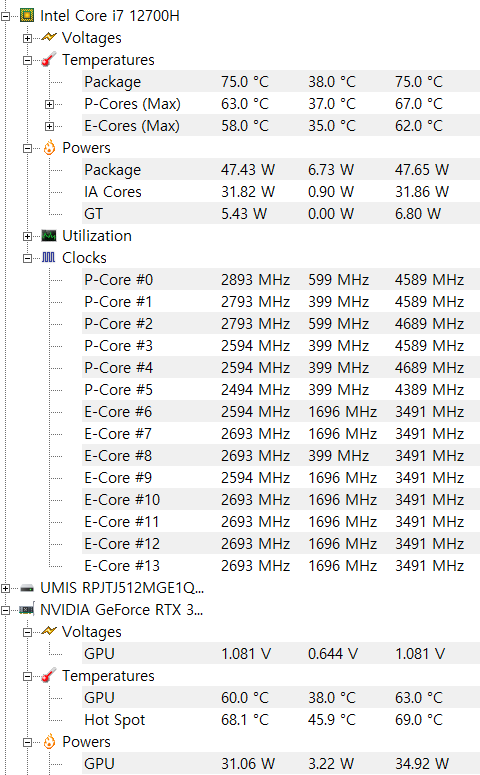The height and width of the screenshot is (775, 480).
Task: Select the E-Core #13 clock row
Action: tap(281, 565)
